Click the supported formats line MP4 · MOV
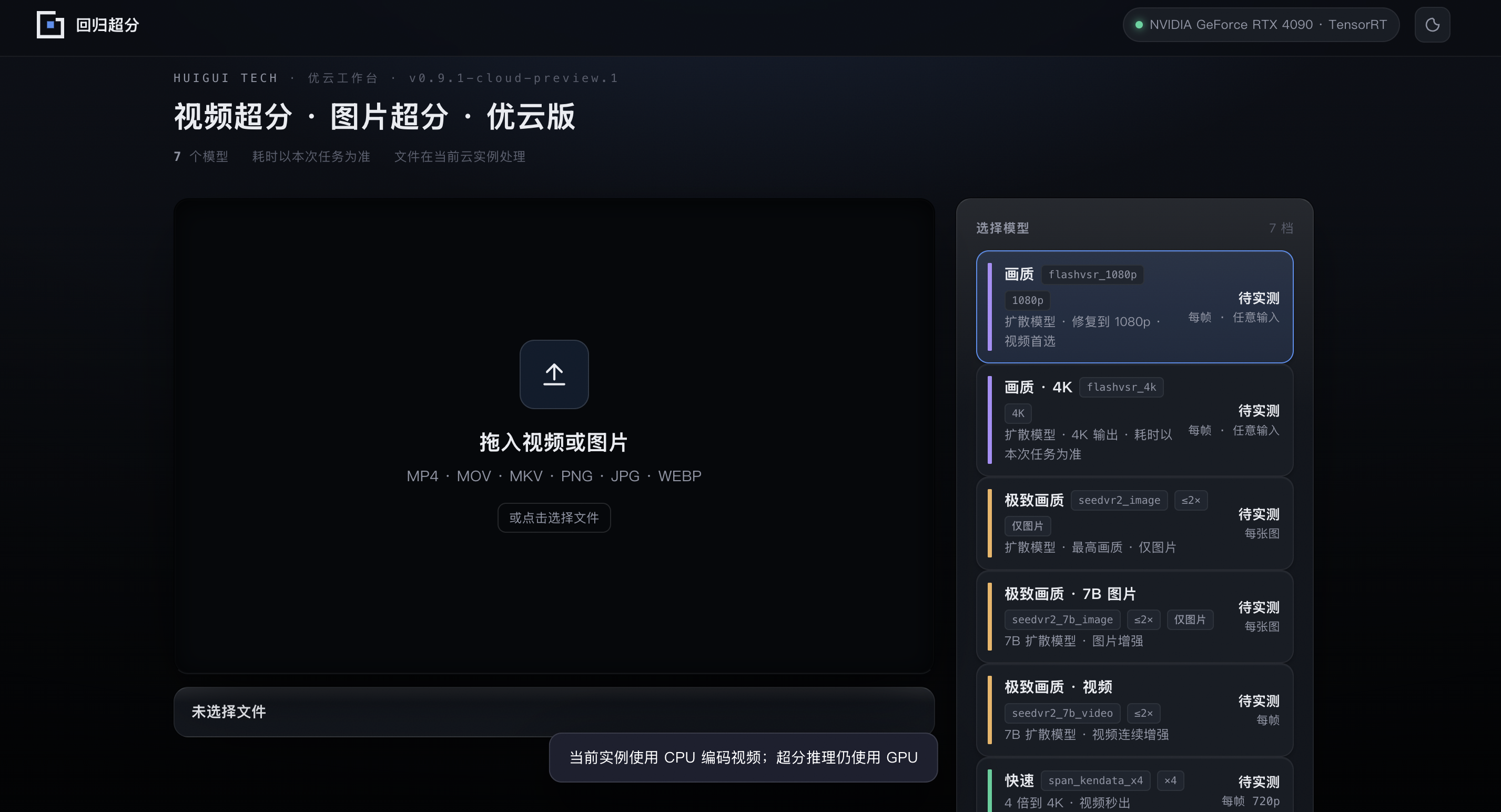This screenshot has height=812, width=1501. (554, 476)
